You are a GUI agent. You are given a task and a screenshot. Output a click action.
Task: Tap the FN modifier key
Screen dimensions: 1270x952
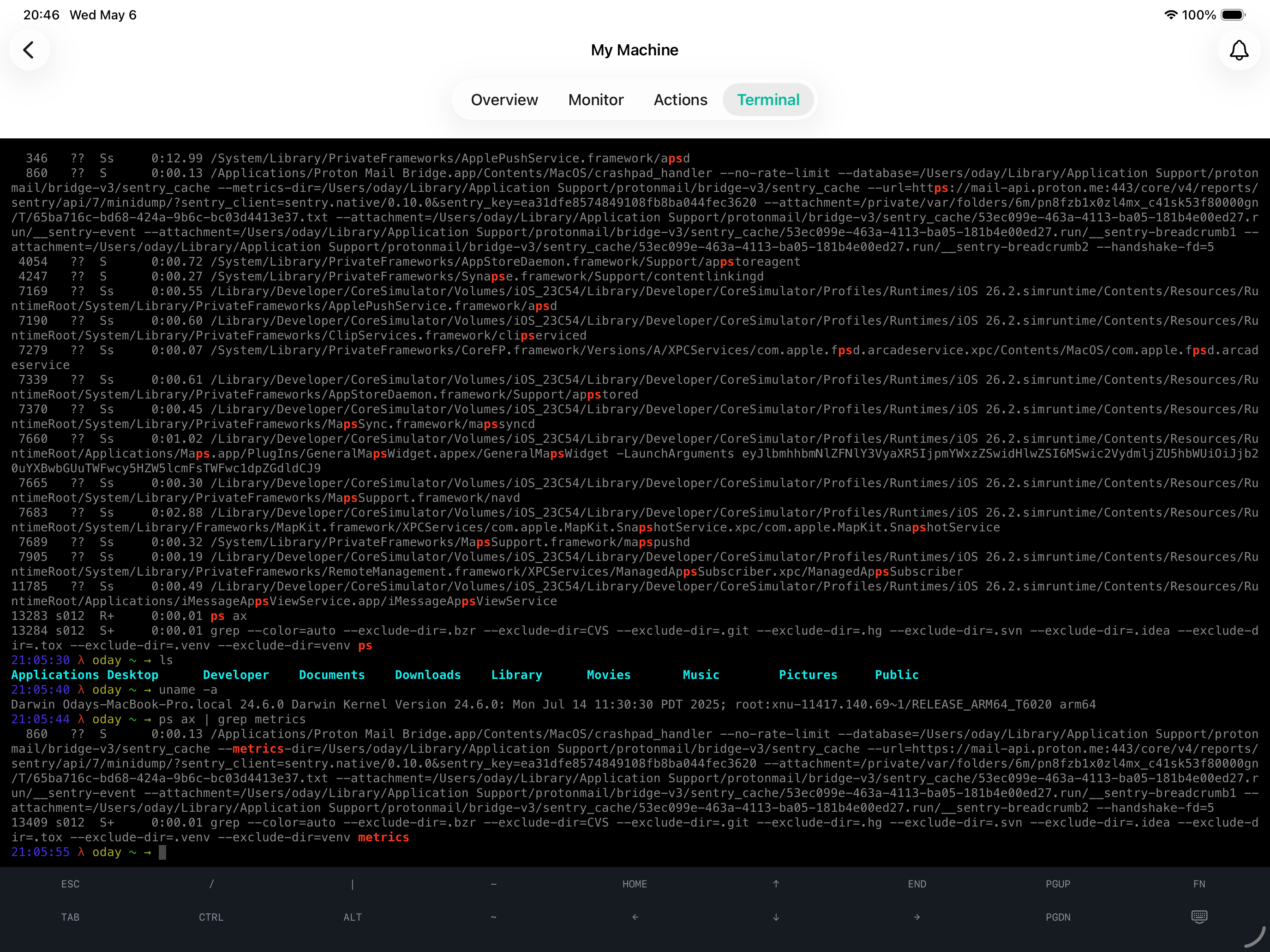(x=1199, y=884)
